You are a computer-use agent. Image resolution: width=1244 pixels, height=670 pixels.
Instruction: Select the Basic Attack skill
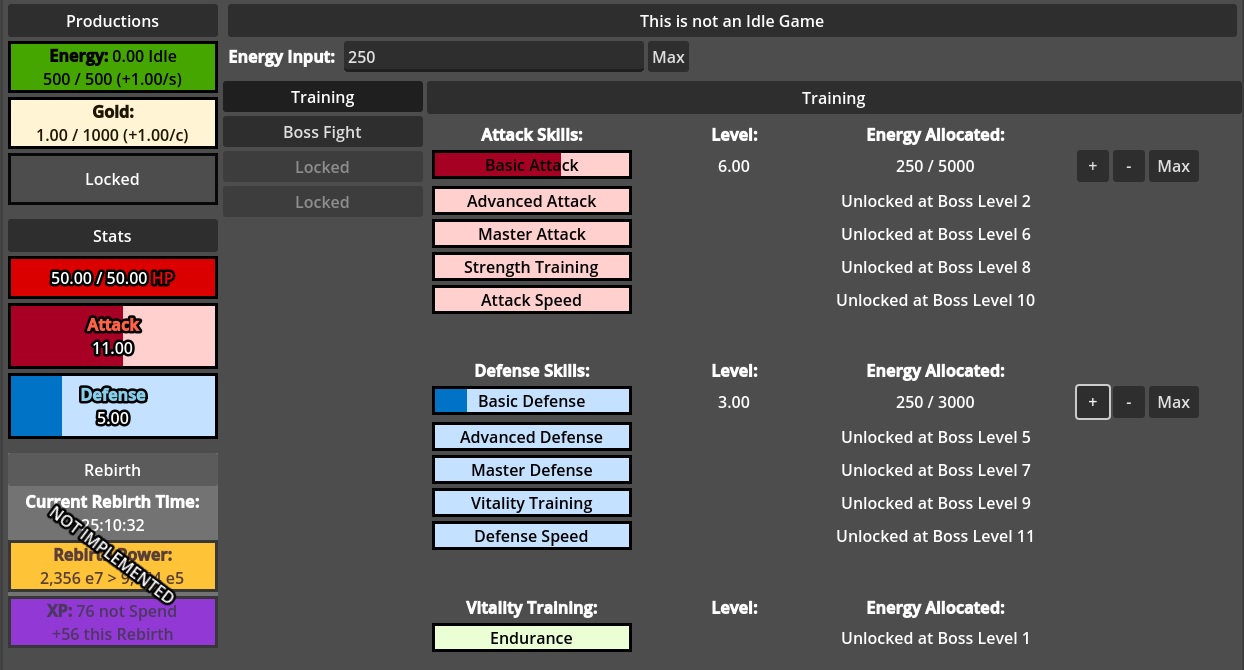[x=531, y=165]
